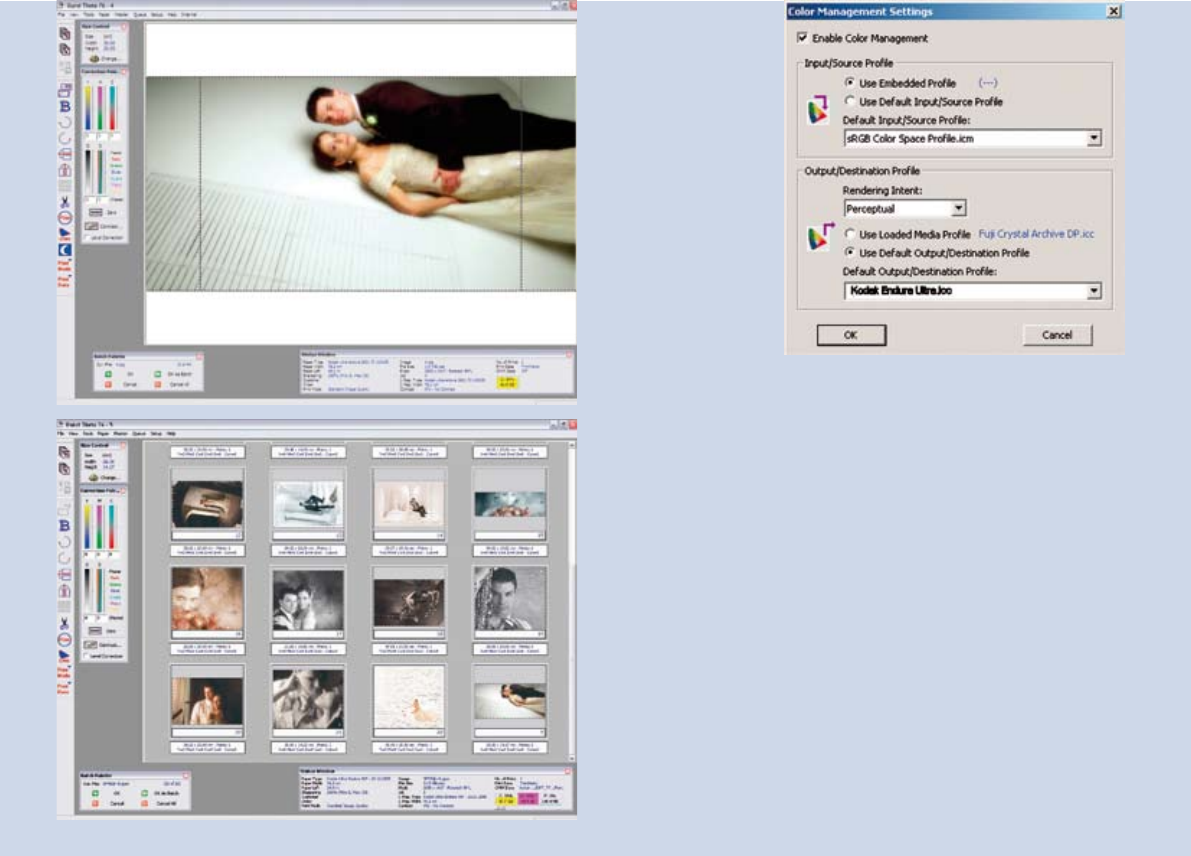Screen dimensions: 1191x856
Task: Click the crescent moon icon in single-image preview window
Action: click(65, 250)
